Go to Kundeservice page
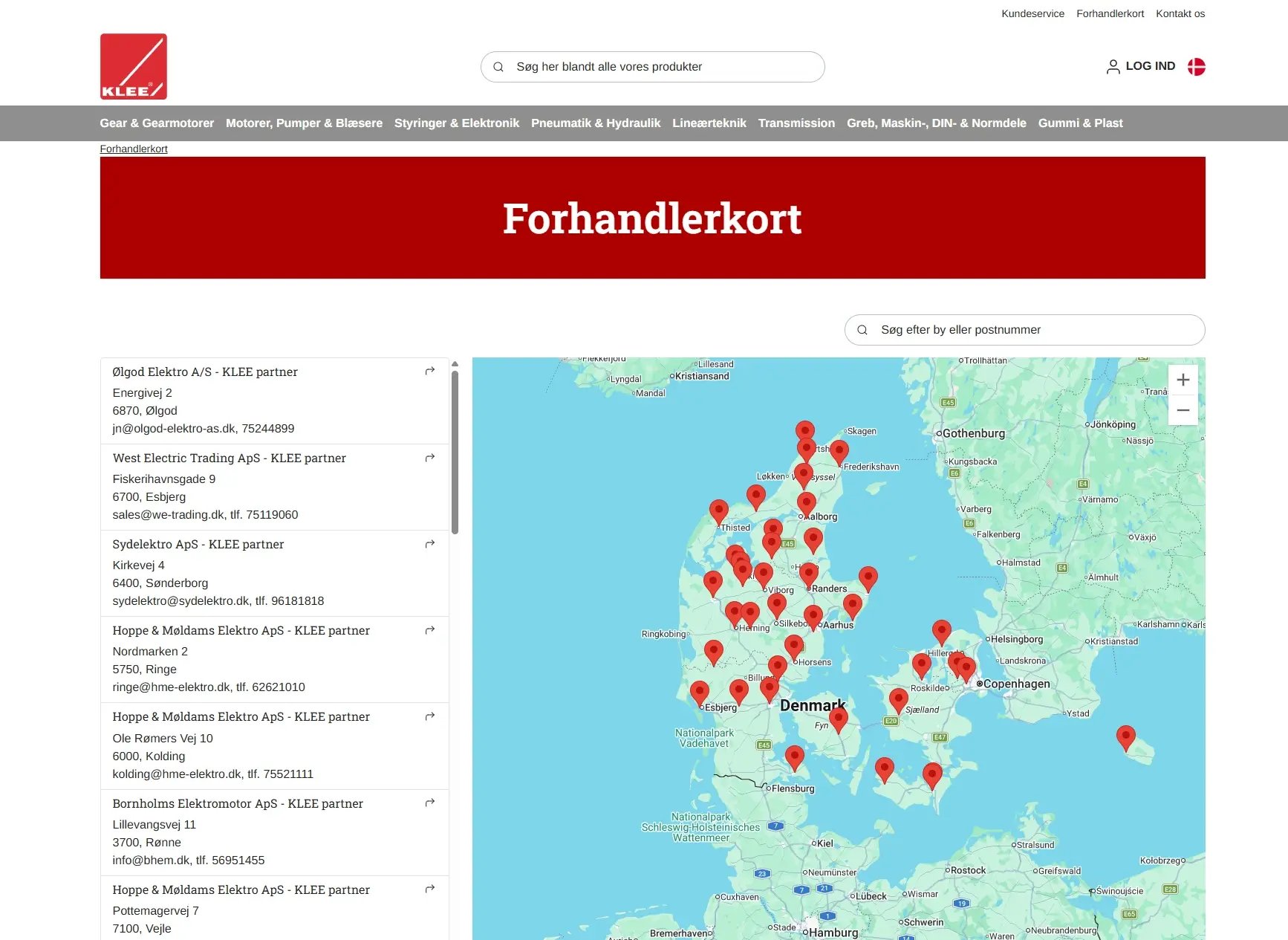 pyautogui.click(x=1032, y=13)
